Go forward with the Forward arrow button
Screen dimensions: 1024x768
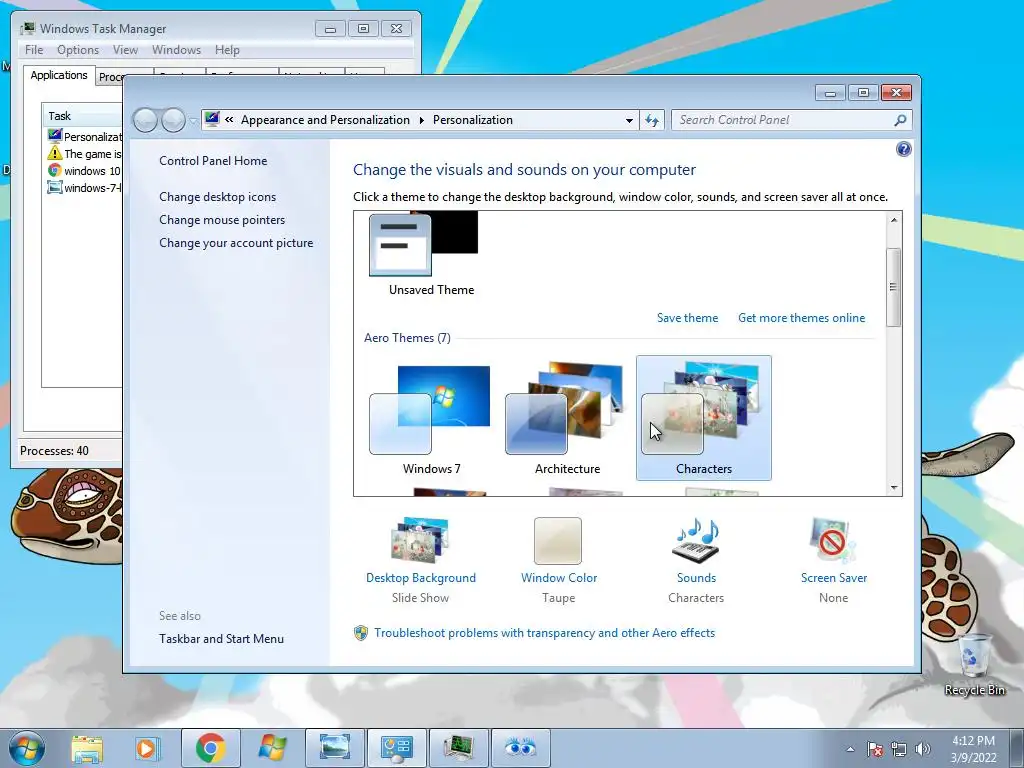[173, 120]
